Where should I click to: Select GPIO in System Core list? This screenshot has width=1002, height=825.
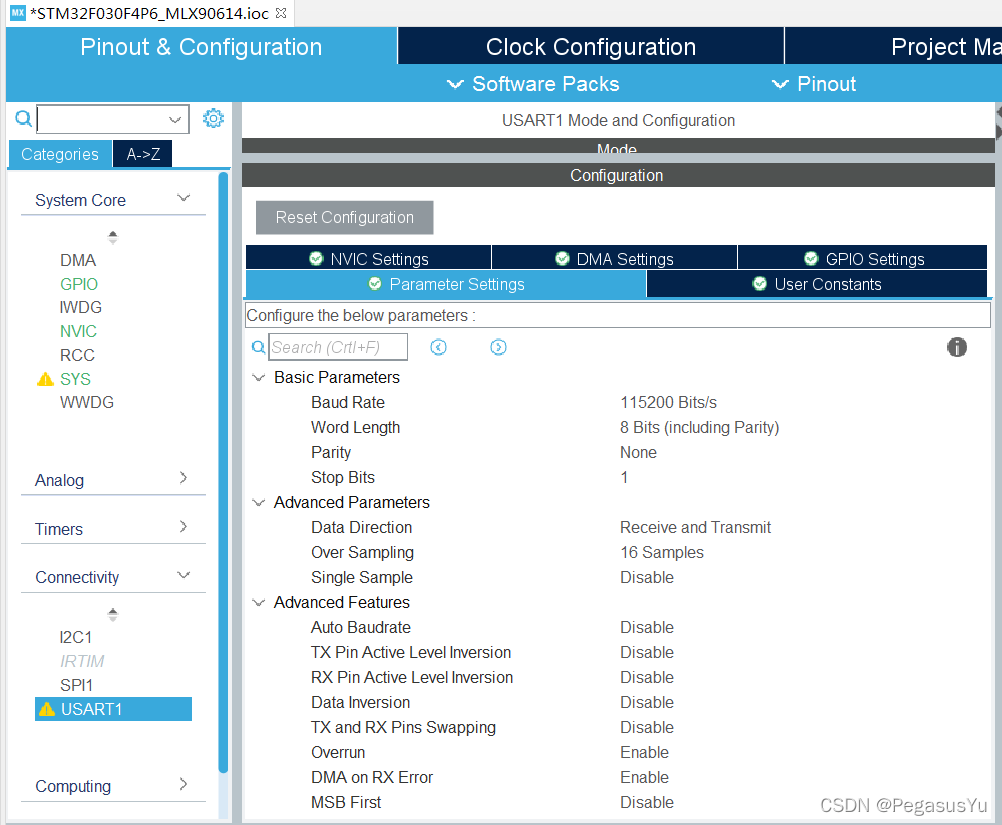pos(79,284)
